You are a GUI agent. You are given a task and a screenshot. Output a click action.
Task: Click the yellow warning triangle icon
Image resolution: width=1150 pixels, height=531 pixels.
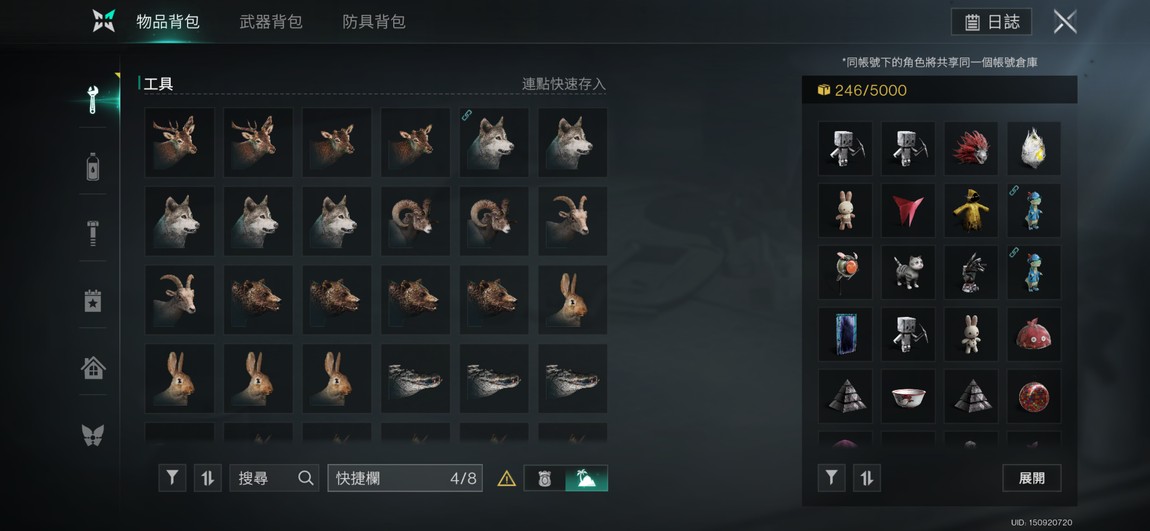506,479
